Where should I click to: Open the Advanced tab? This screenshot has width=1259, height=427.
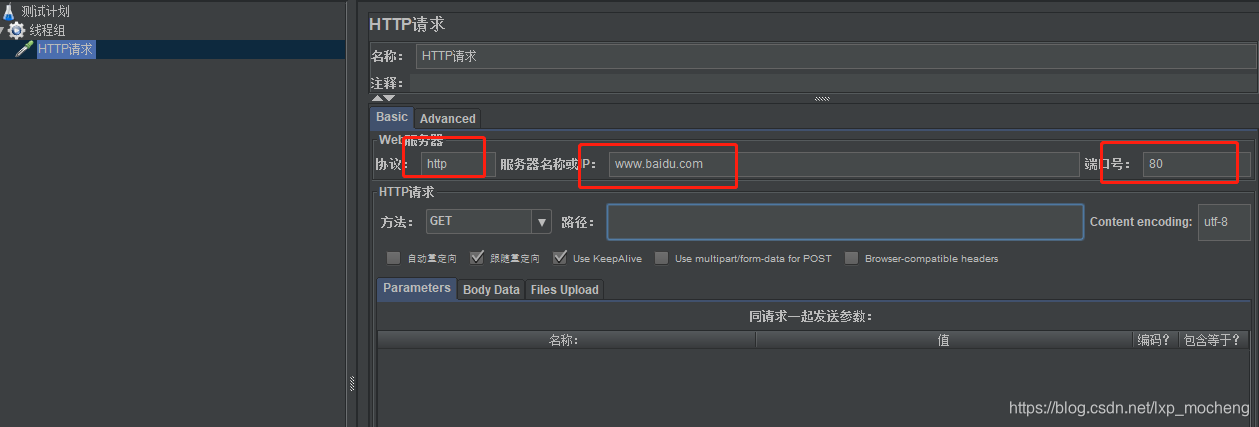click(447, 119)
